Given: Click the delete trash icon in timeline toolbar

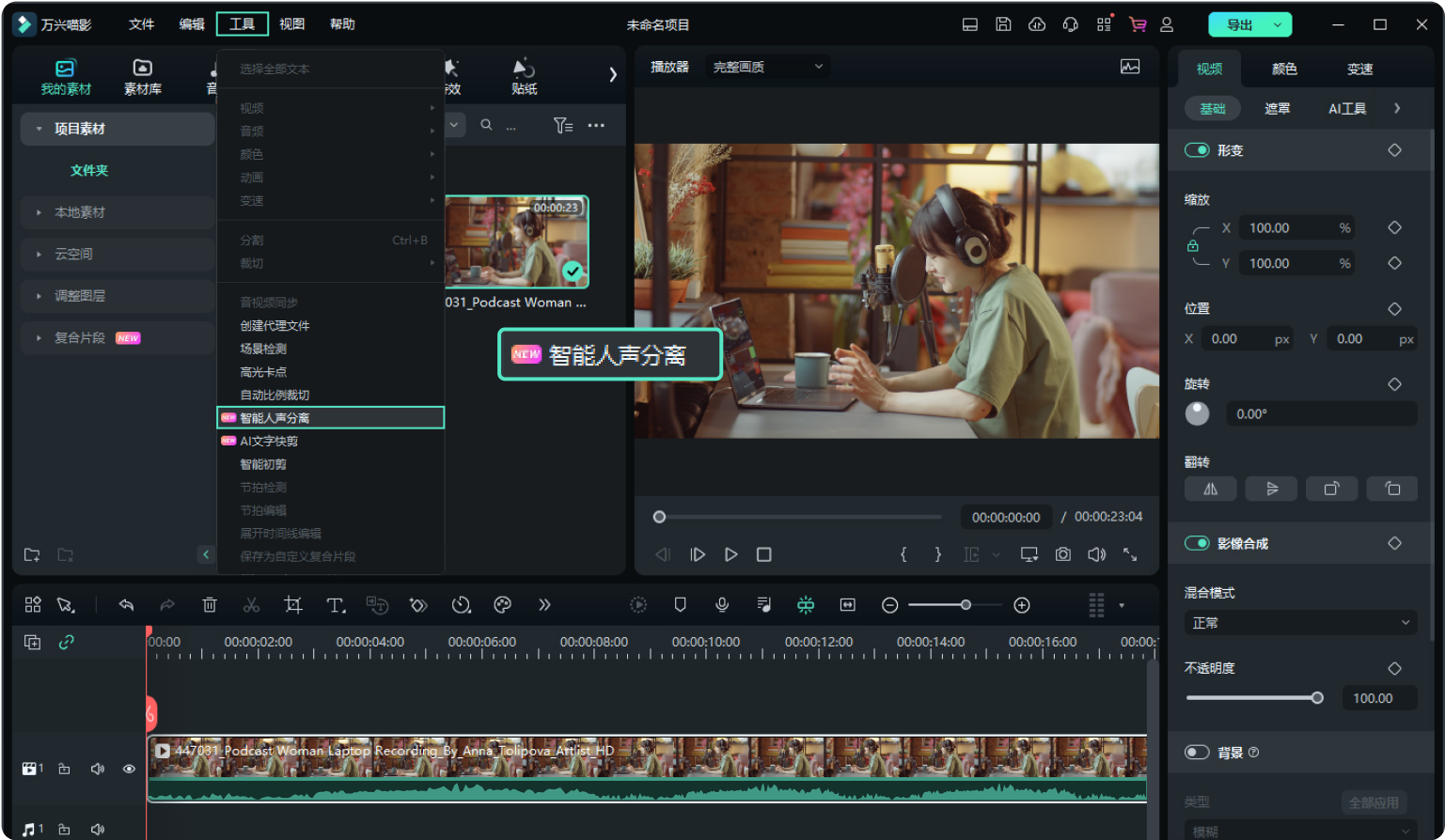Looking at the screenshot, I should [x=210, y=605].
